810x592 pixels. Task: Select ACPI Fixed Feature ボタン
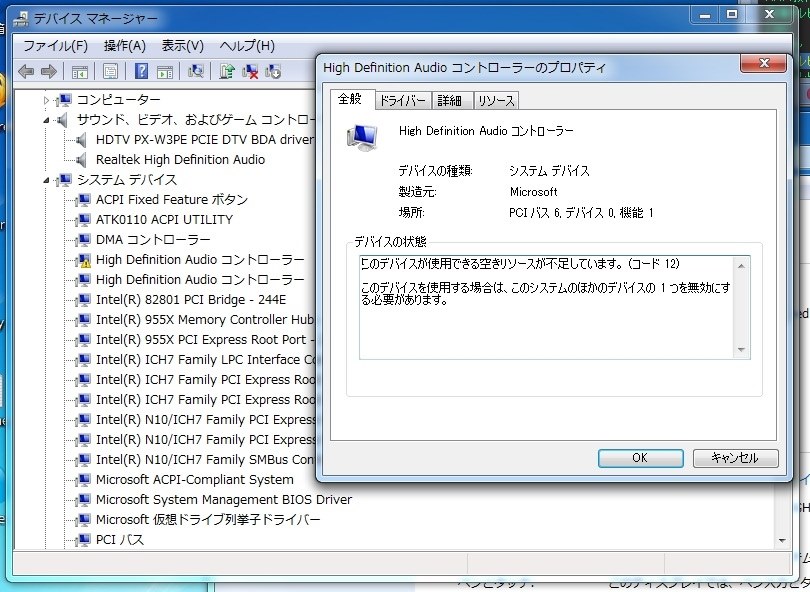172,199
